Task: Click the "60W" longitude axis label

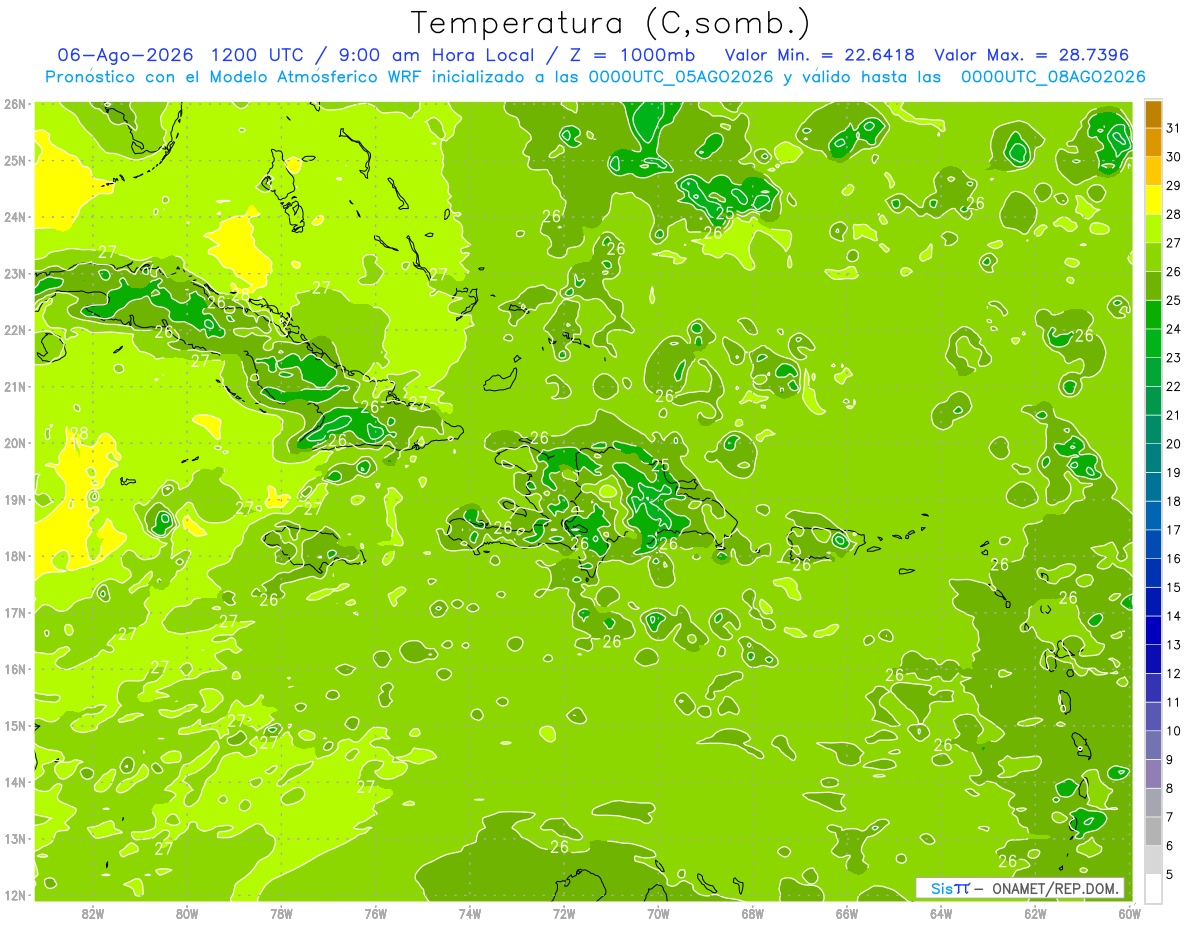Action: [x=1129, y=913]
